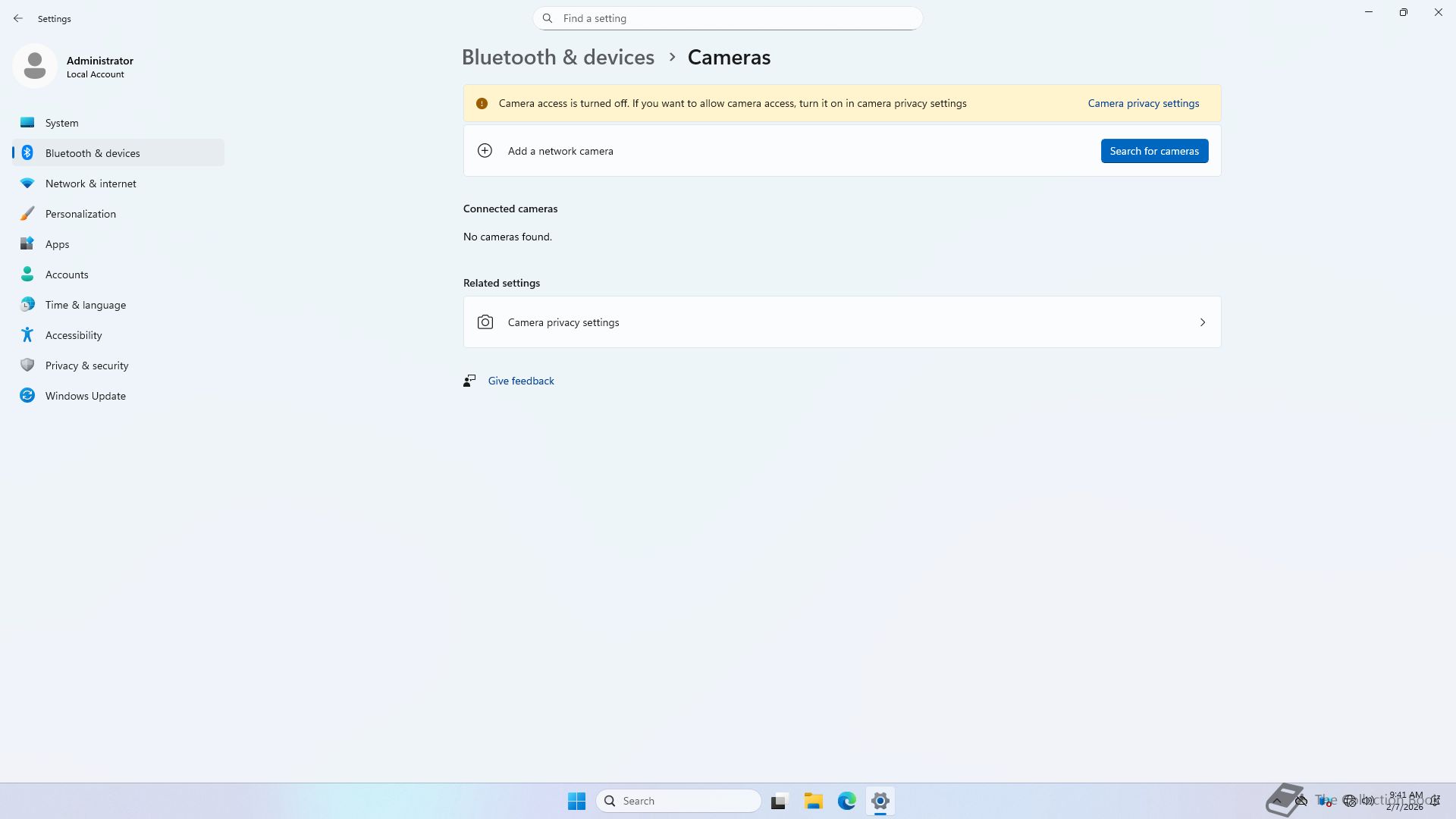Open the Apps settings page

tap(57, 244)
